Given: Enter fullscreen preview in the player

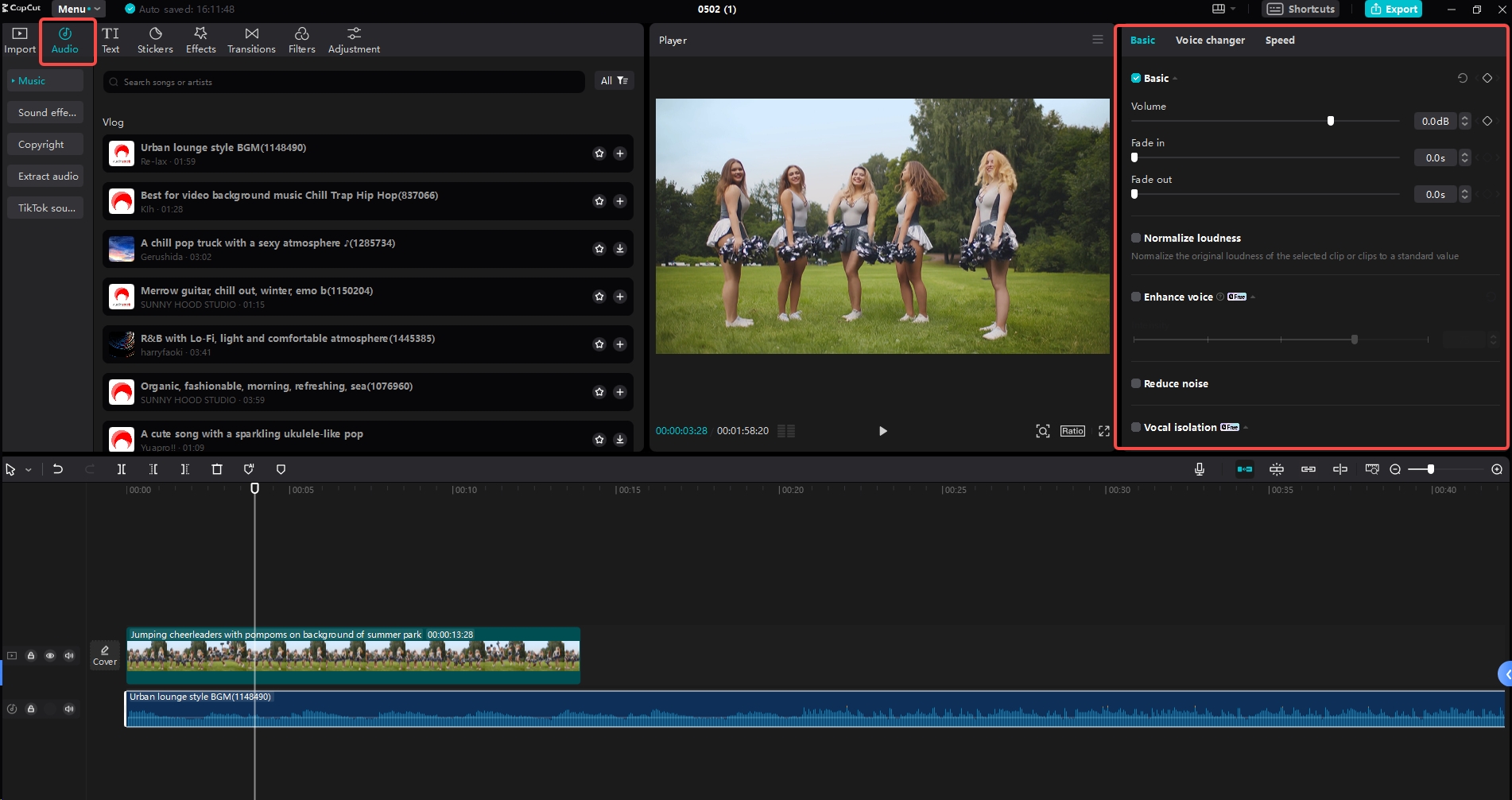Looking at the screenshot, I should point(1103,431).
